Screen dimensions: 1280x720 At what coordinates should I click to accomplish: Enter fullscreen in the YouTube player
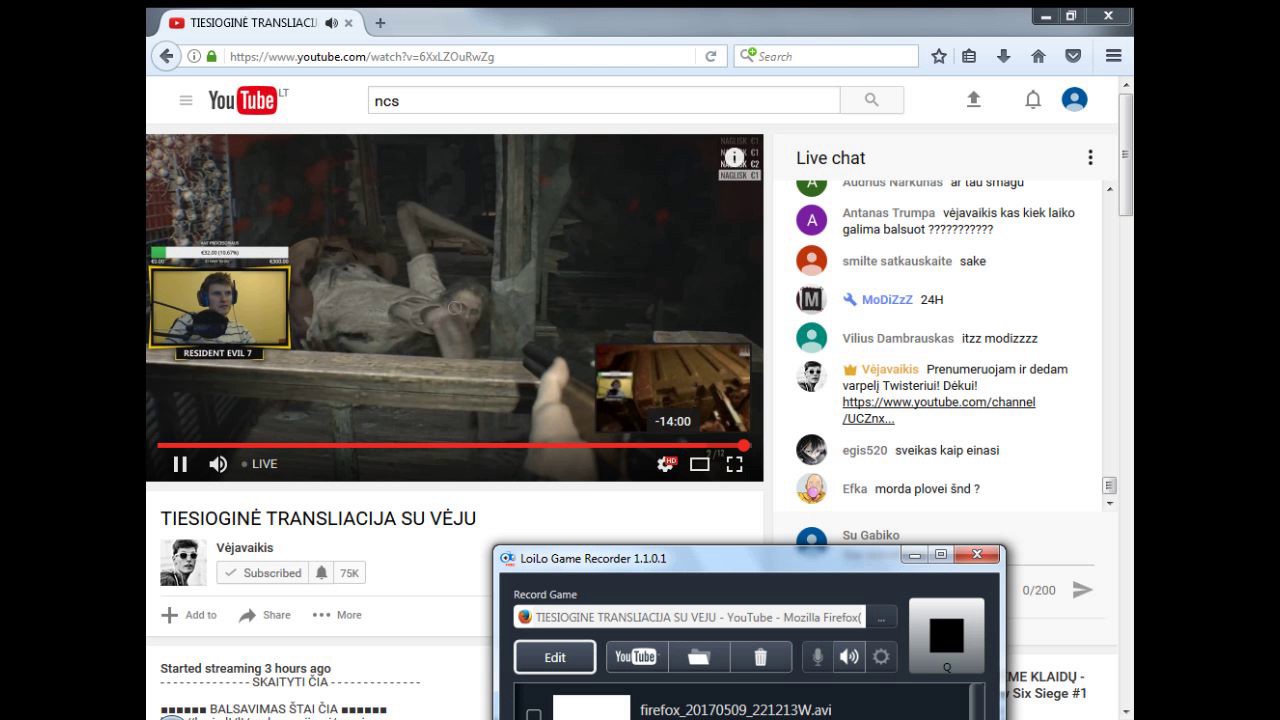point(735,464)
